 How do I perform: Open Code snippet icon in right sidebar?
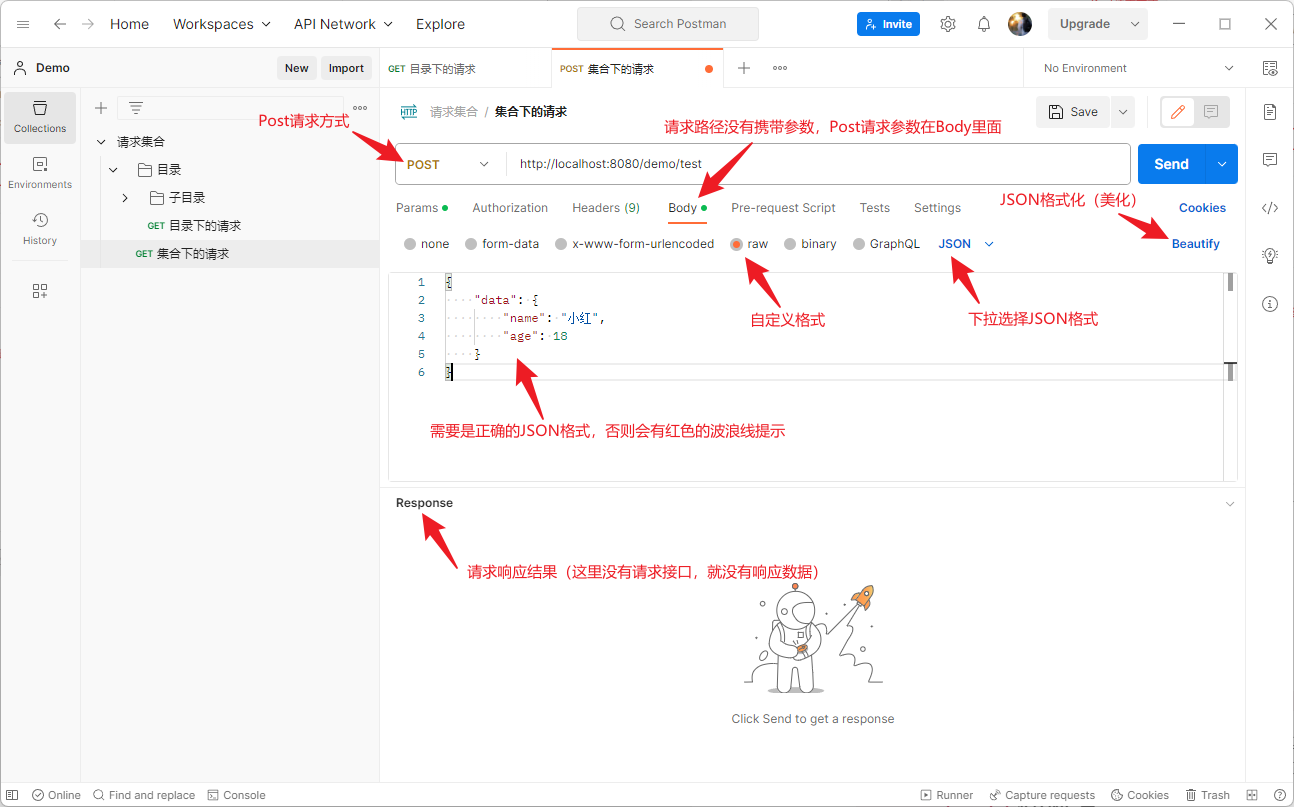pos(1270,208)
